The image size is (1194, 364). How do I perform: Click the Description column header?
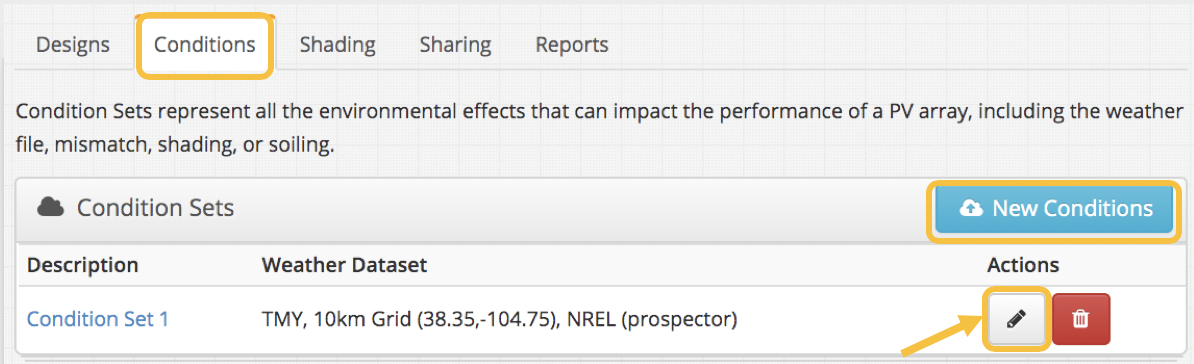click(x=83, y=265)
